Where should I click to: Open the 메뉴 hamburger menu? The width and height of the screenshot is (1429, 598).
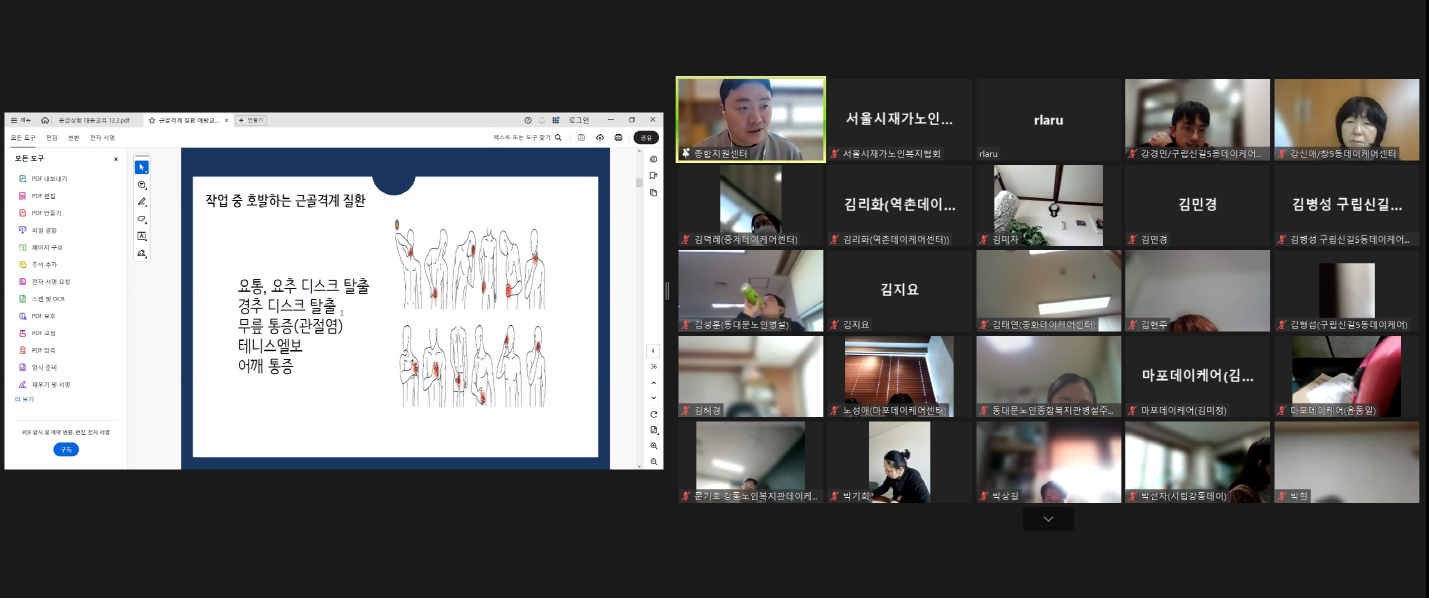(x=20, y=120)
